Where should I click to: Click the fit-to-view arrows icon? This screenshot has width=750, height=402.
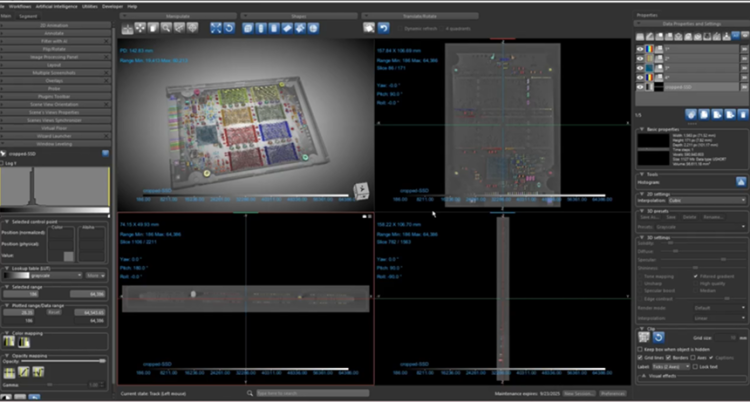pos(216,28)
